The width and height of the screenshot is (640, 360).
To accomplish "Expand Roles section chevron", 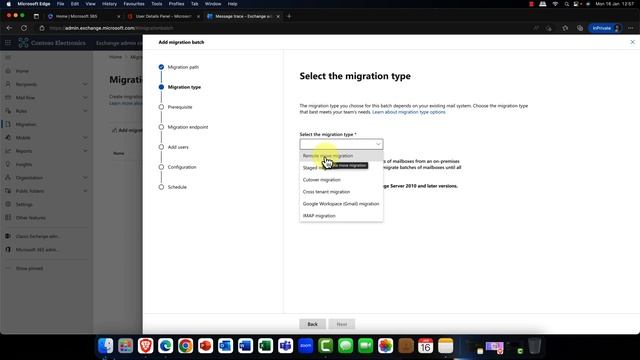I will point(85,111).
